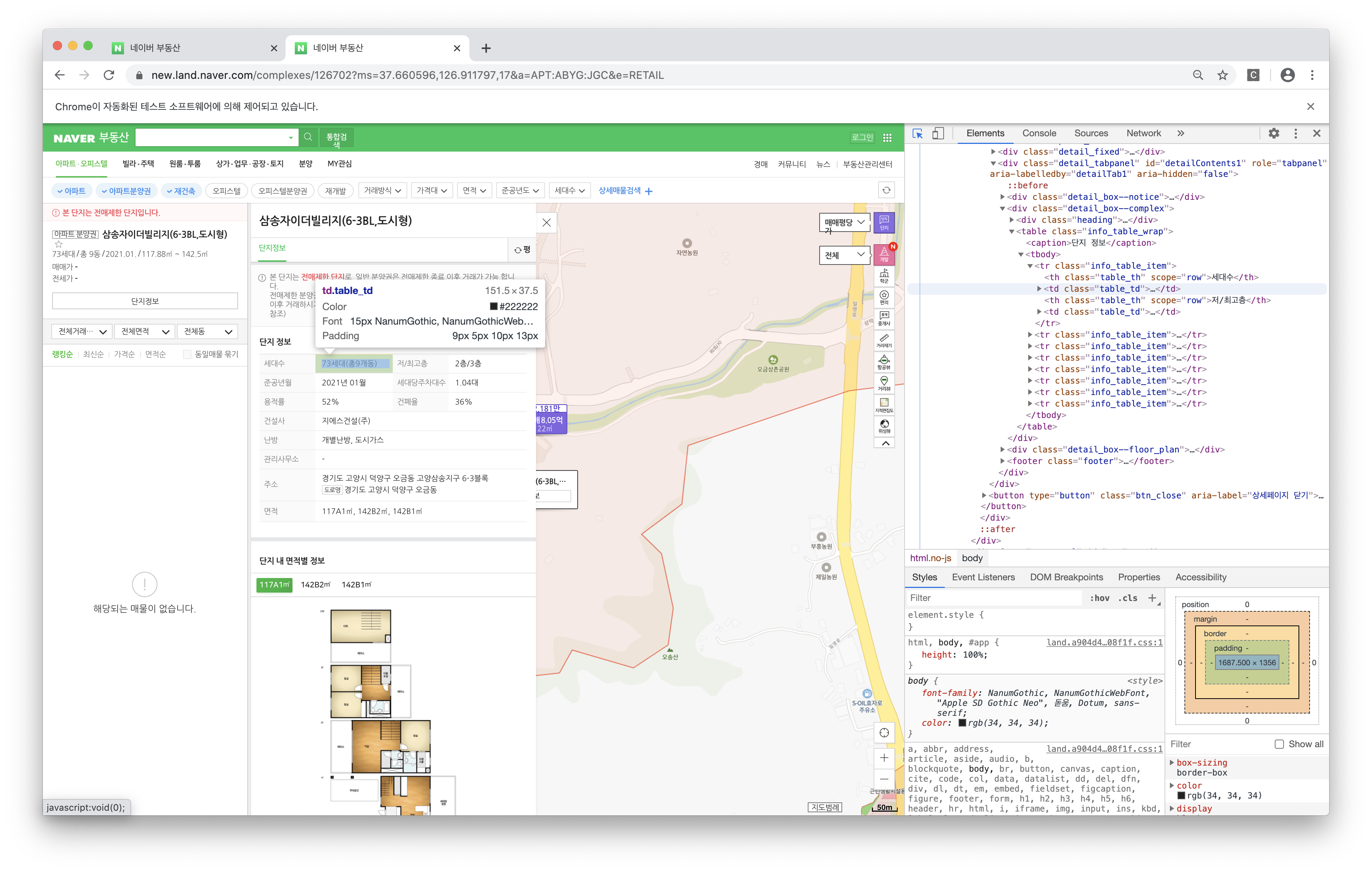1372x872 pixels.
Task: Activate DevTools element inspector picker
Action: (x=917, y=133)
